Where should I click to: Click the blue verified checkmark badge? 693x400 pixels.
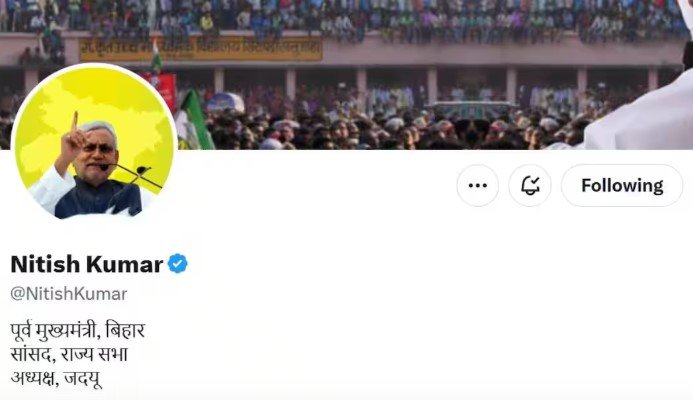pyautogui.click(x=178, y=264)
